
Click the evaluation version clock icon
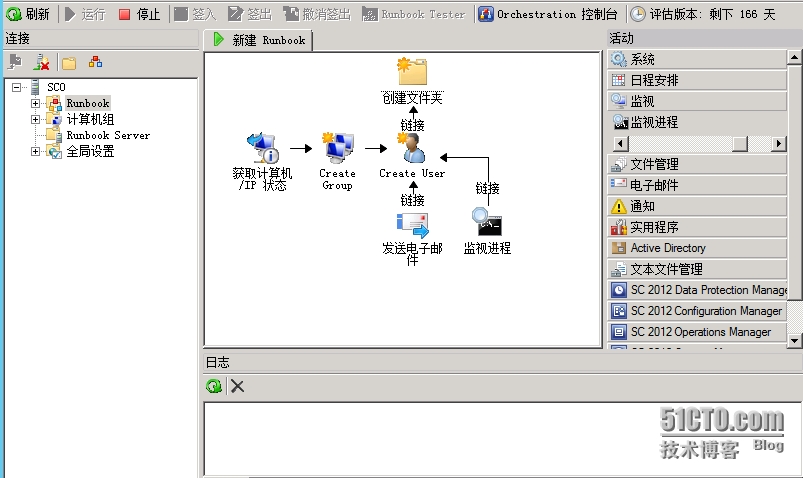(x=638, y=14)
